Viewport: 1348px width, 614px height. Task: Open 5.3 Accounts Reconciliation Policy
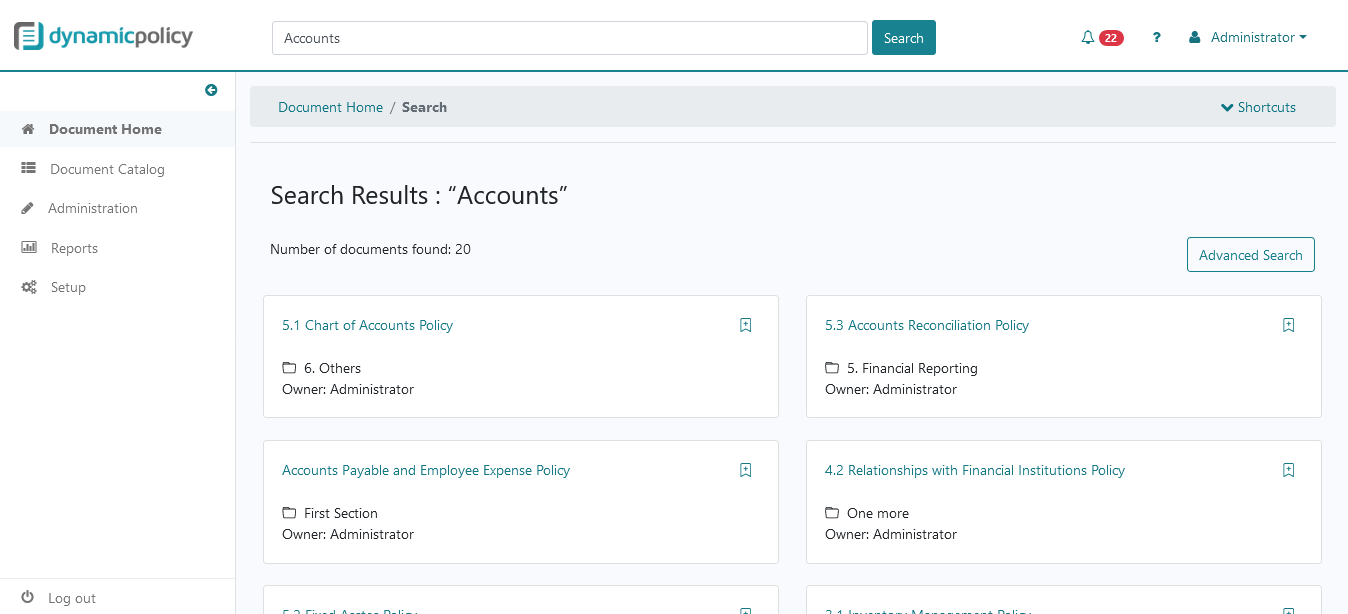tap(927, 325)
